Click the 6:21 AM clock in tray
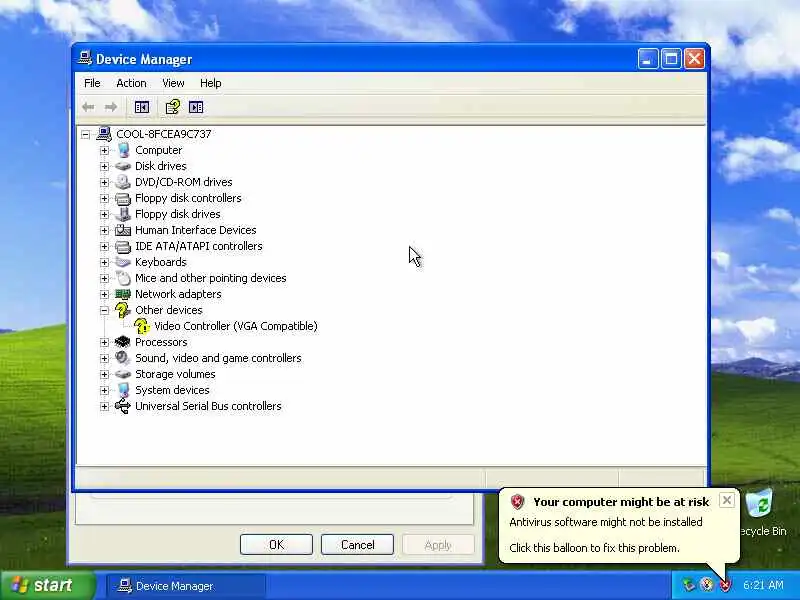800x600 pixels. coord(763,585)
